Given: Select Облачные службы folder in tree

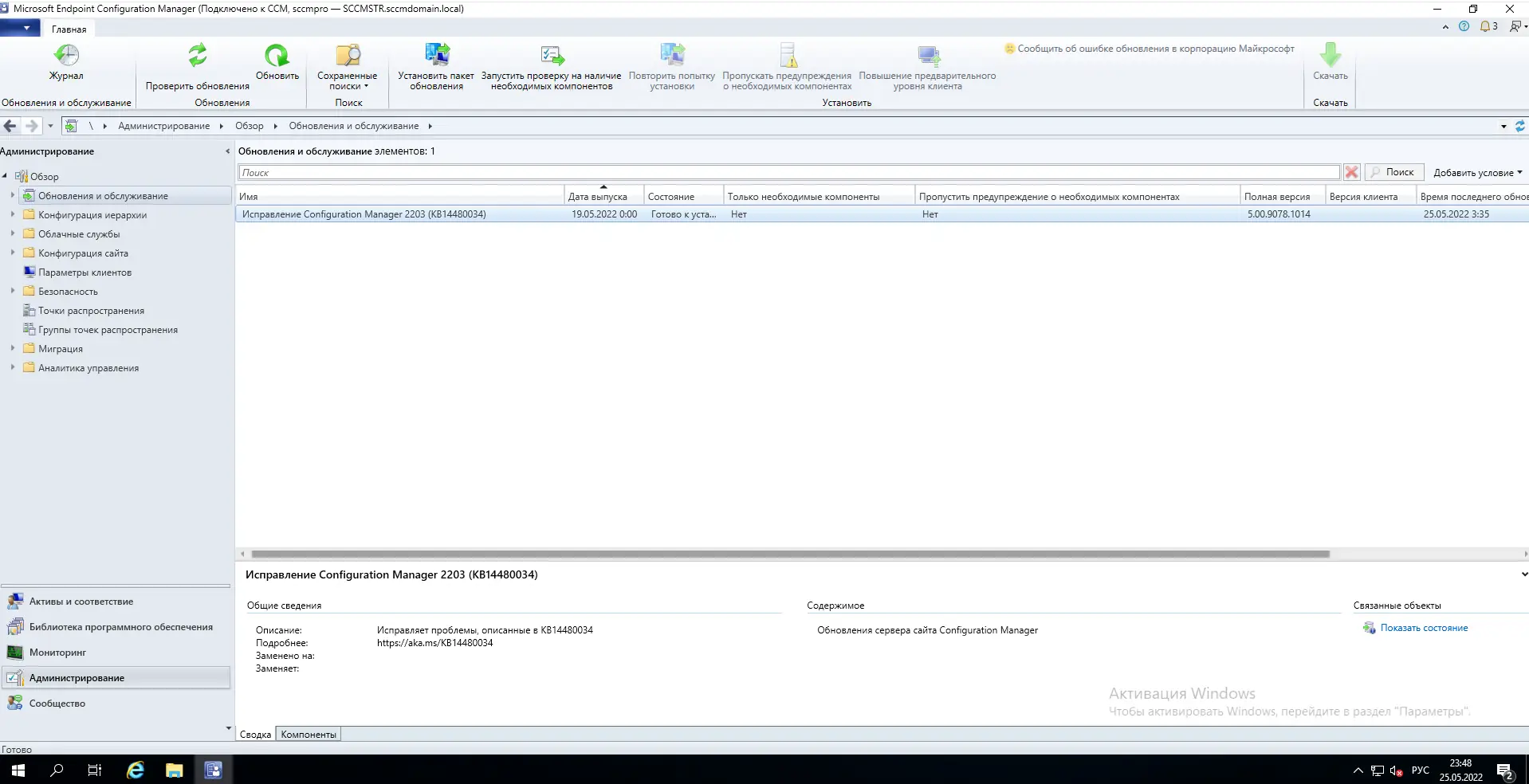Looking at the screenshot, I should tap(79, 234).
